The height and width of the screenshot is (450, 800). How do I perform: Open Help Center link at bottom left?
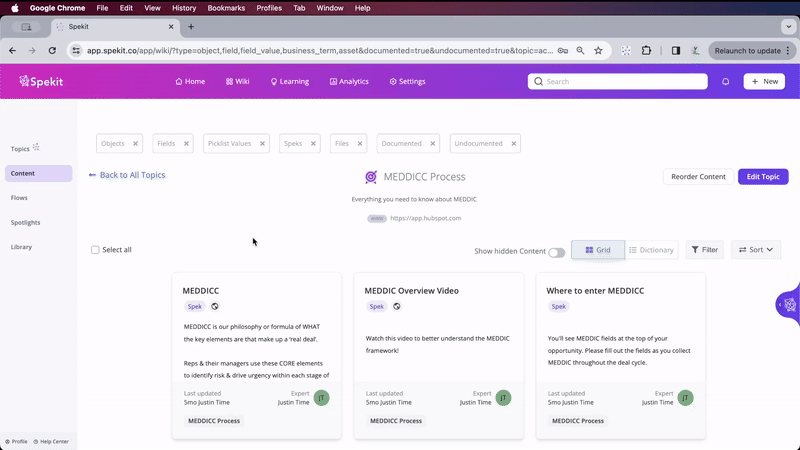[51, 441]
